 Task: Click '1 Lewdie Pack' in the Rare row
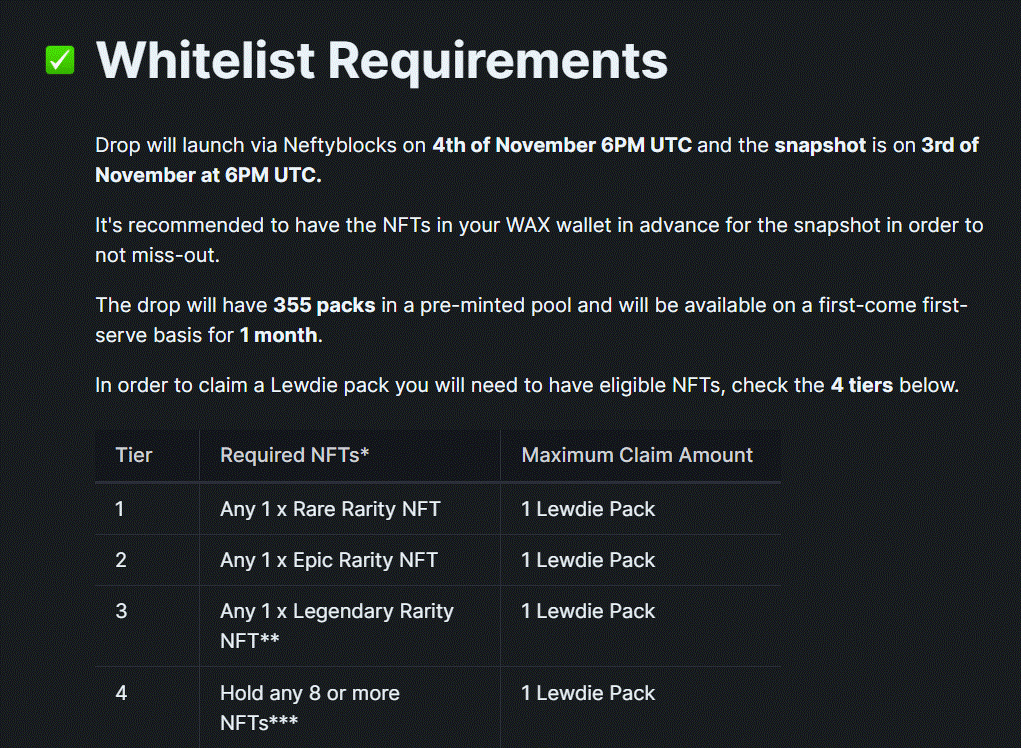pos(588,509)
